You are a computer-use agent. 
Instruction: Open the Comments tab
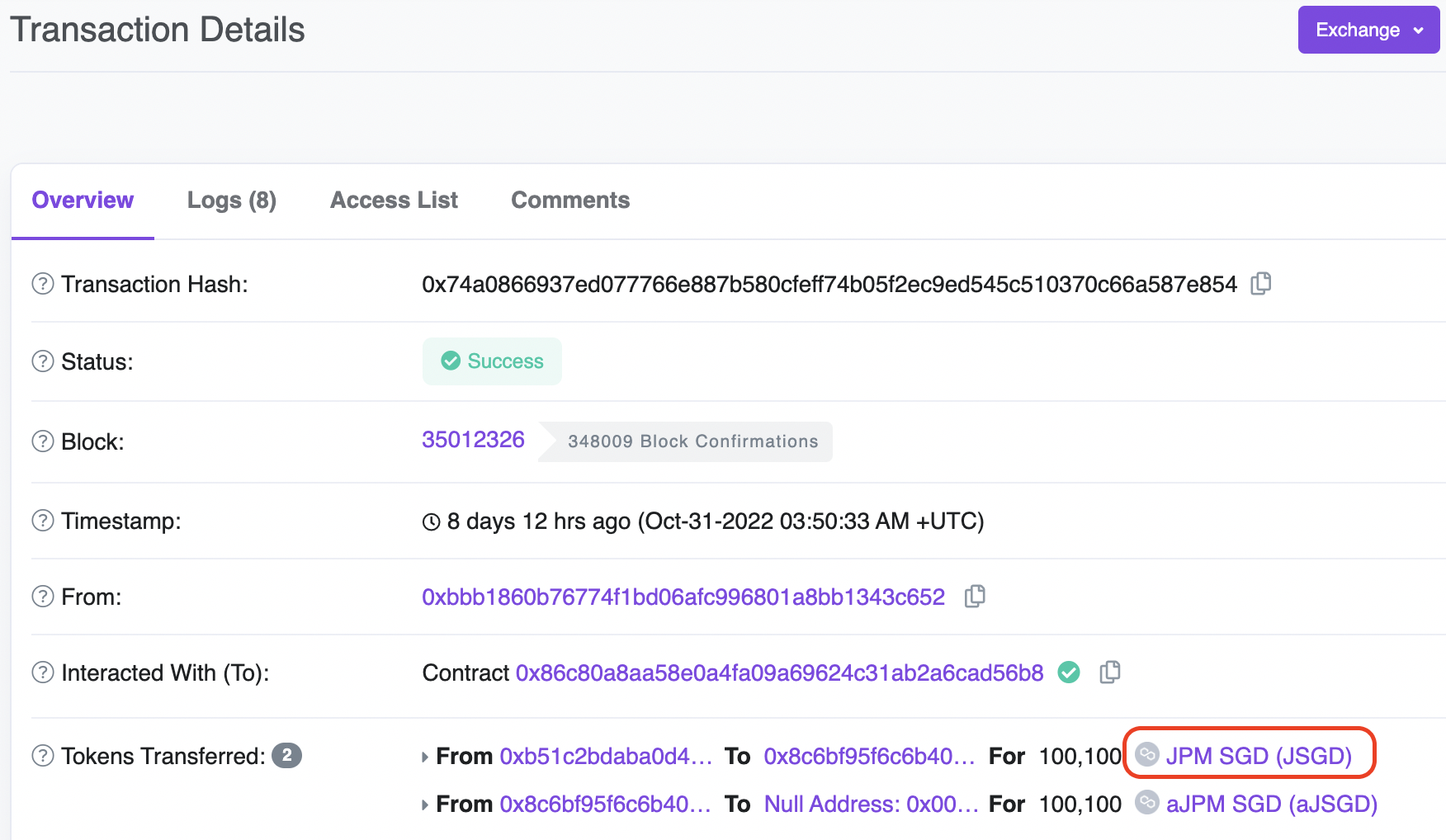[570, 200]
